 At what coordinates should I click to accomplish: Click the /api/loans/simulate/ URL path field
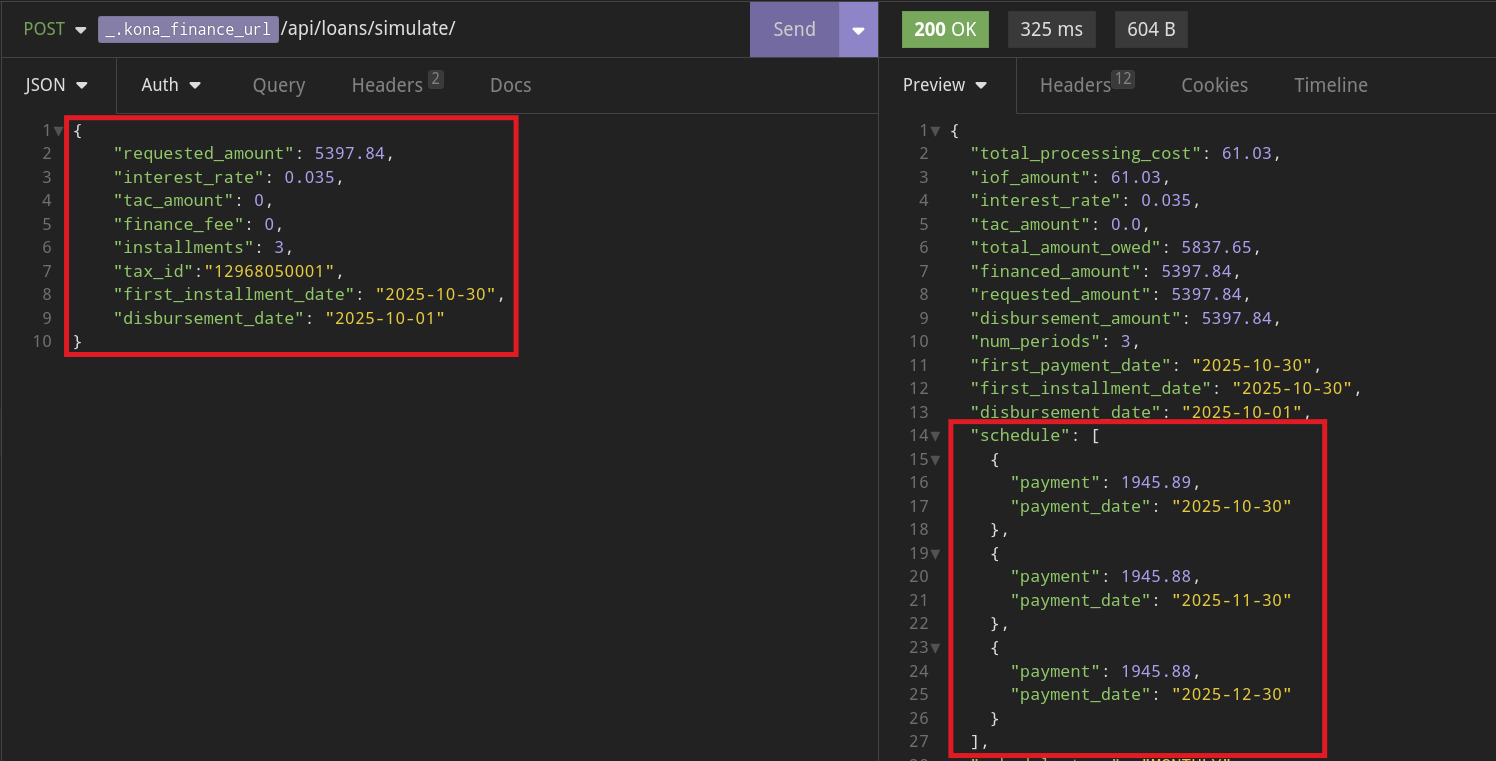pos(368,29)
